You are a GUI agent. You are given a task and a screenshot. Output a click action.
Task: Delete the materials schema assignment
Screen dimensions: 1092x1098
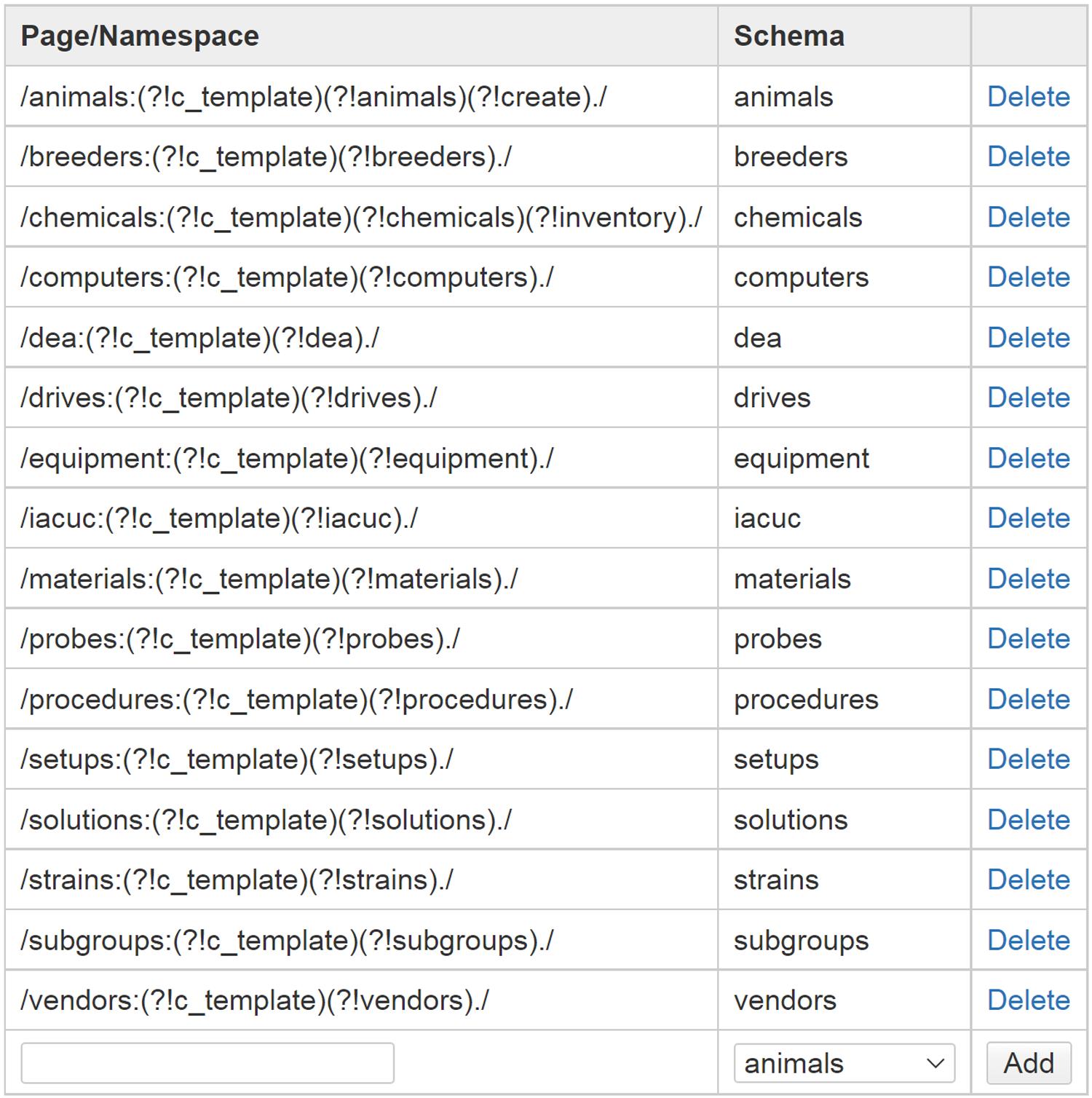[x=1028, y=579]
